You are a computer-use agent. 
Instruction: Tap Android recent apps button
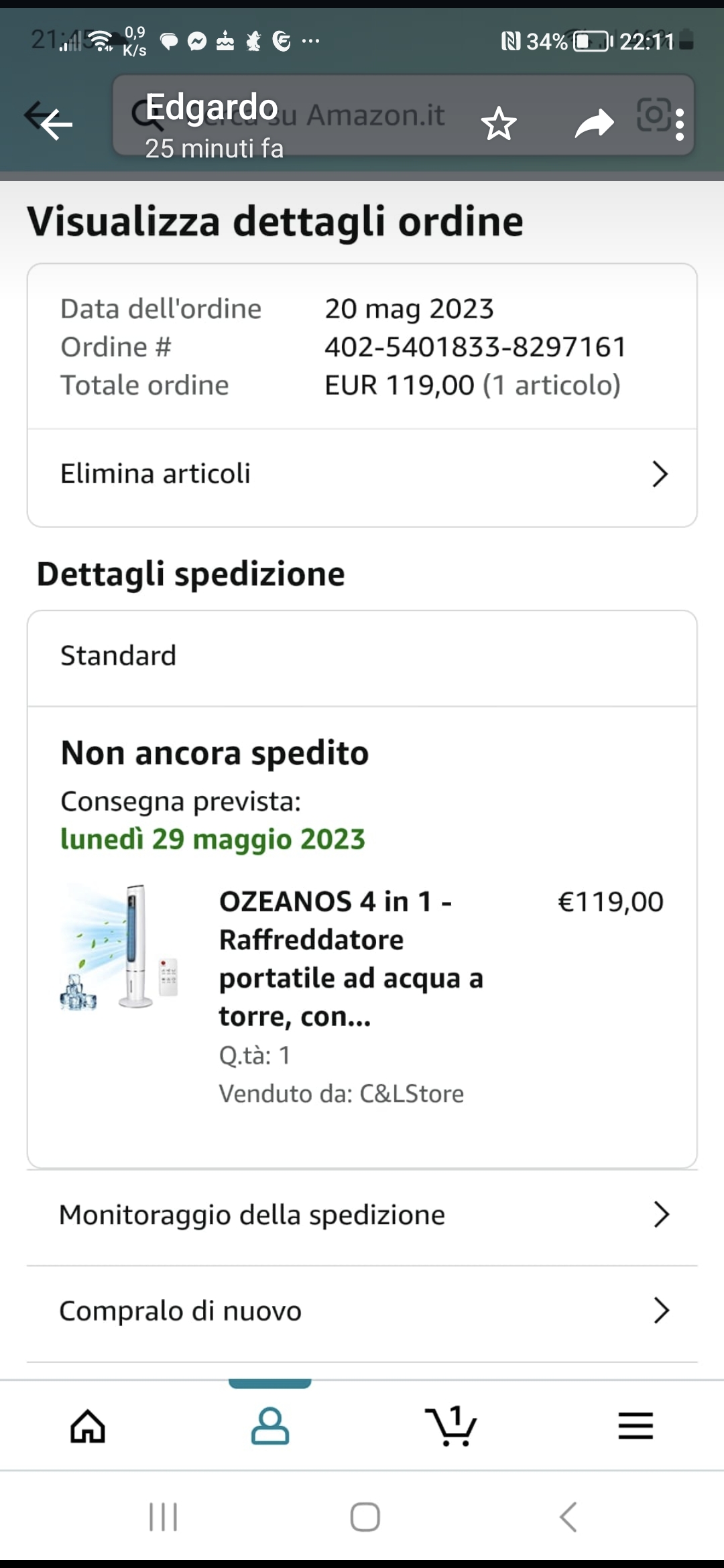163,1517
